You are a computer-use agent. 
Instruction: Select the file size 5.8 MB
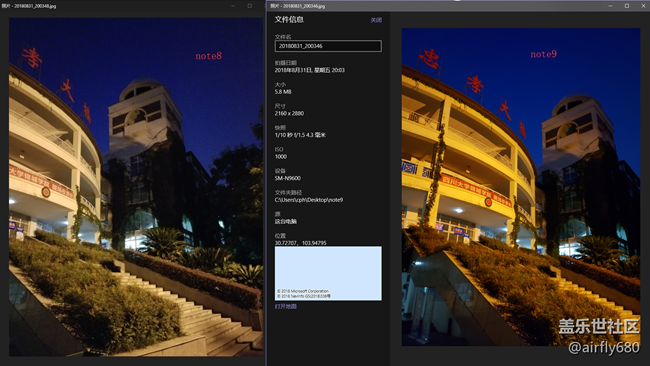[283, 92]
